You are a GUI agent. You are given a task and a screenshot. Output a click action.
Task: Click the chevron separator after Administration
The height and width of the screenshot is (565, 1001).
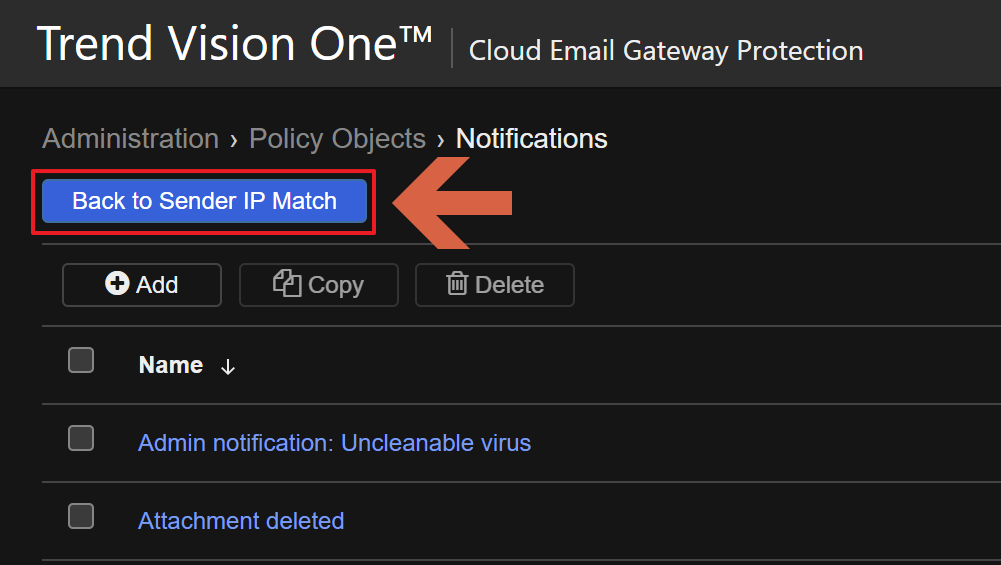point(234,140)
